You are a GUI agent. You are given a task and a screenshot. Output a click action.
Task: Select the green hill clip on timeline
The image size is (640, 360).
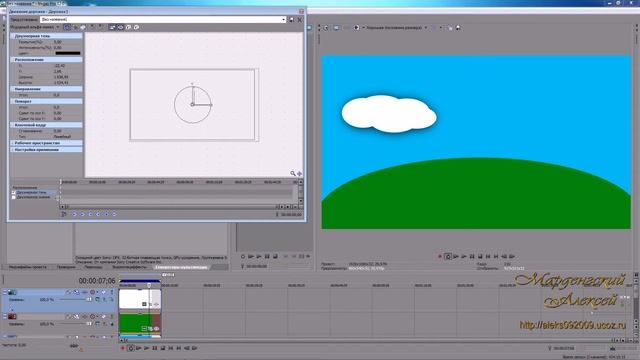140,323
